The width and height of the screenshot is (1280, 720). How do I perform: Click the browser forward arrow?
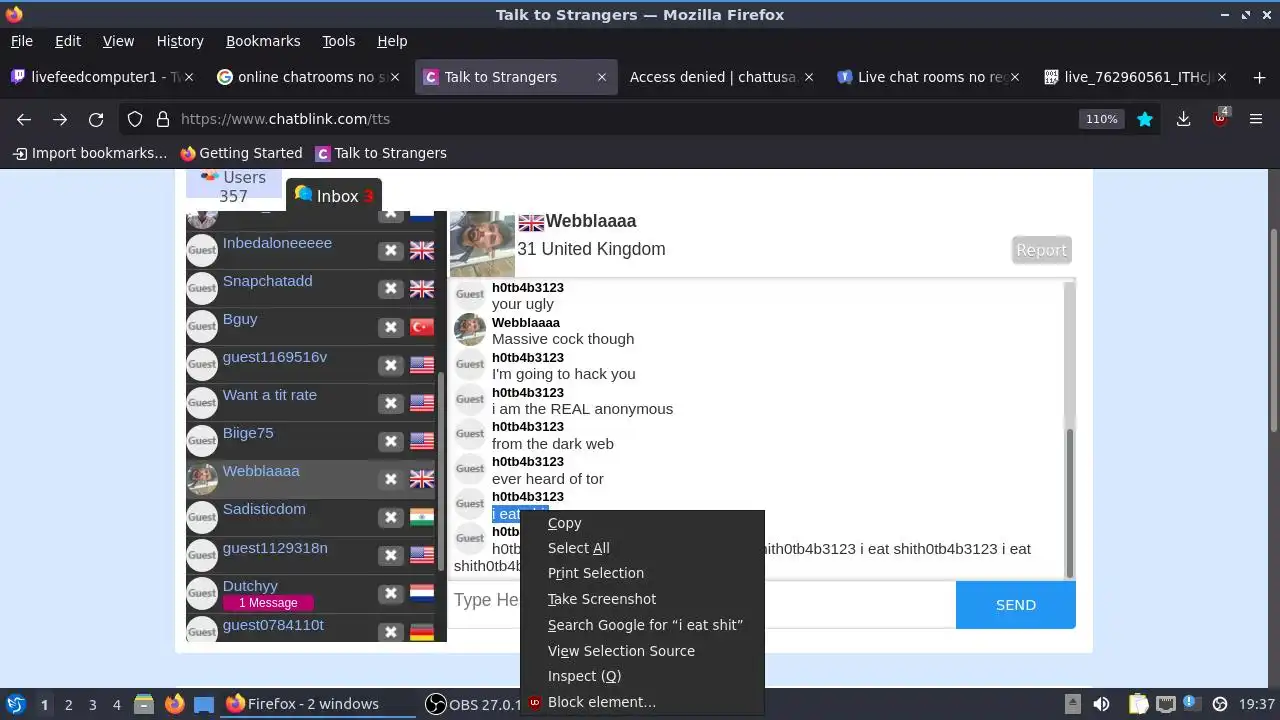tap(60, 119)
